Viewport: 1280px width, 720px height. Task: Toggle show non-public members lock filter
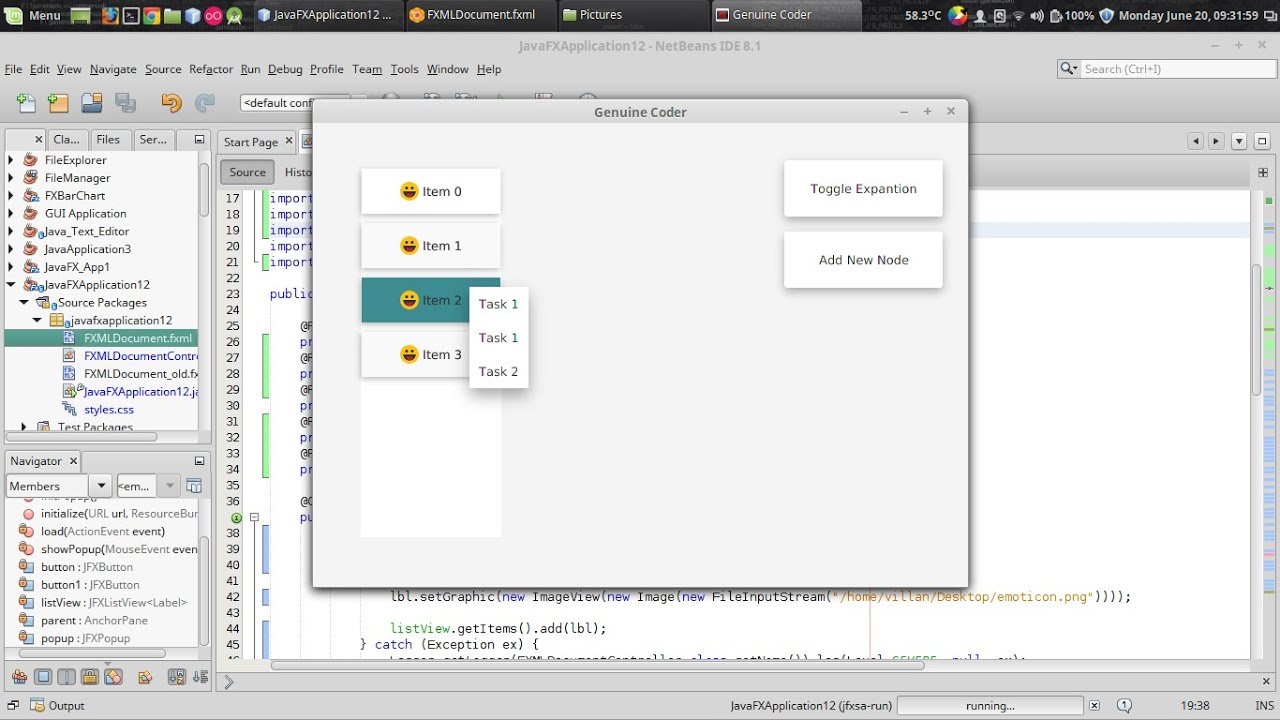[x=89, y=677]
